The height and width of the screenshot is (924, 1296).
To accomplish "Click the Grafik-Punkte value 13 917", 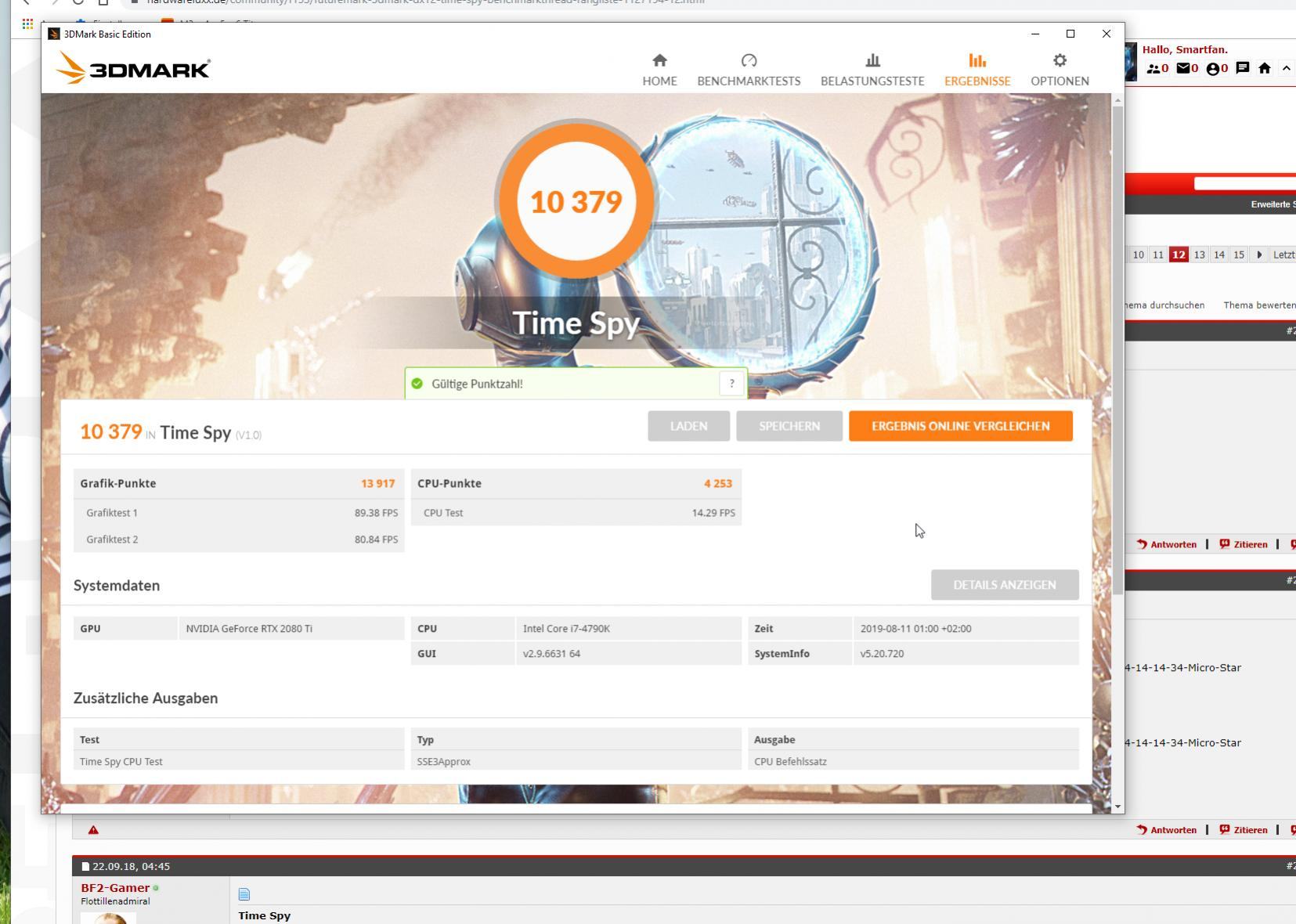I will pos(377,483).
